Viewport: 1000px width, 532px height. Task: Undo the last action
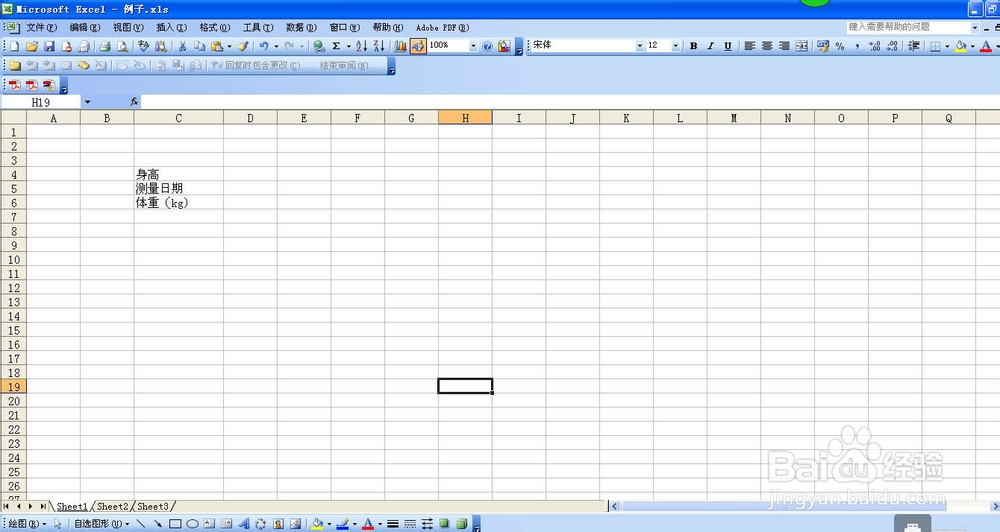pos(263,46)
